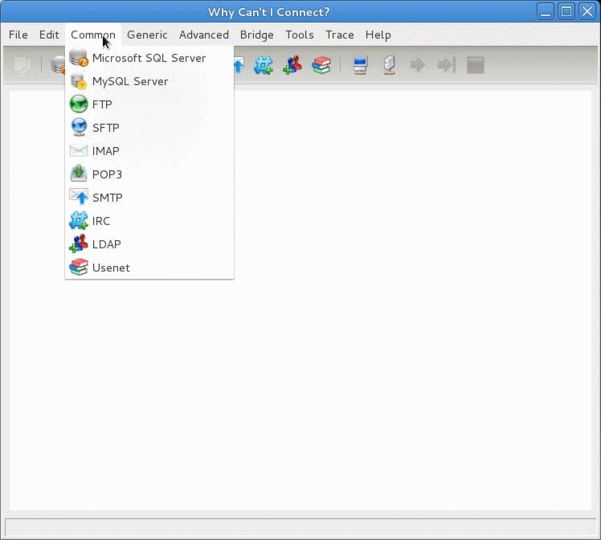Open the Advanced menu

point(204,35)
